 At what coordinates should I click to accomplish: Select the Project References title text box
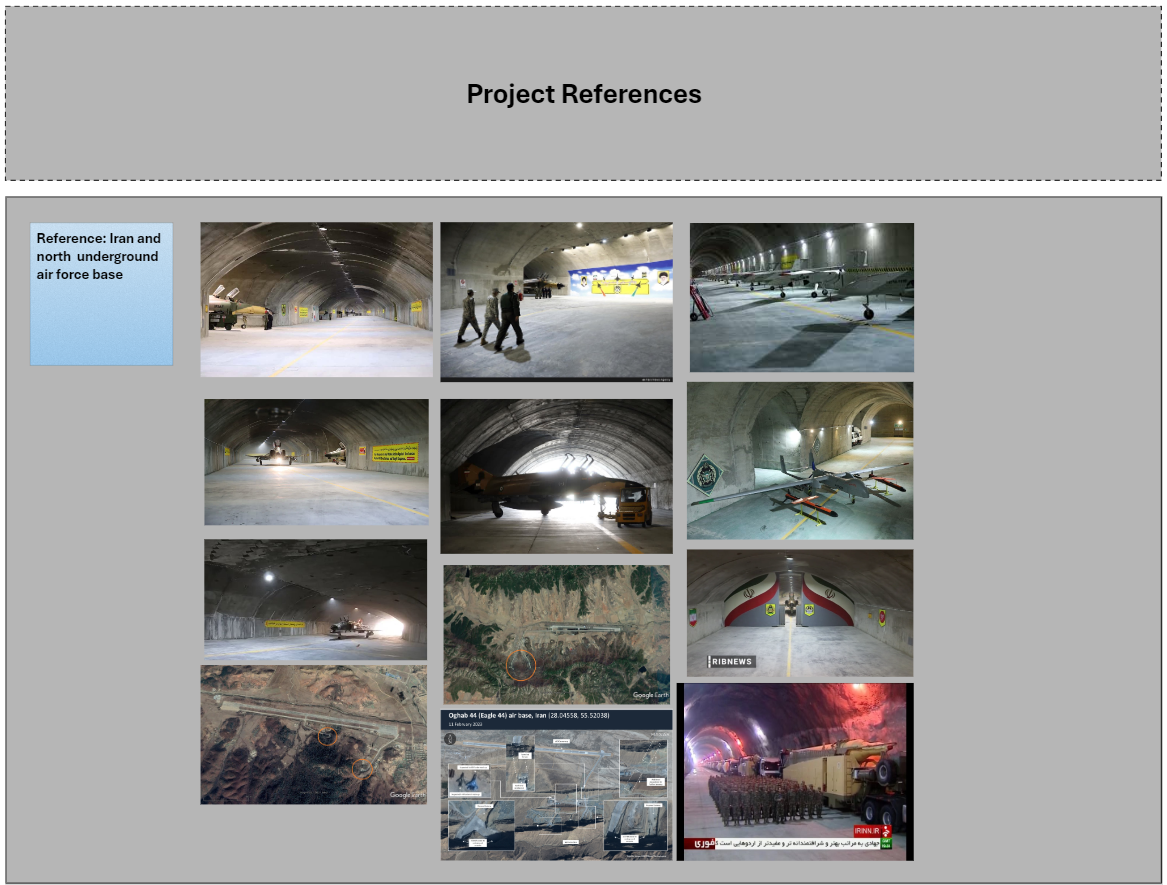pyautogui.click(x=584, y=94)
